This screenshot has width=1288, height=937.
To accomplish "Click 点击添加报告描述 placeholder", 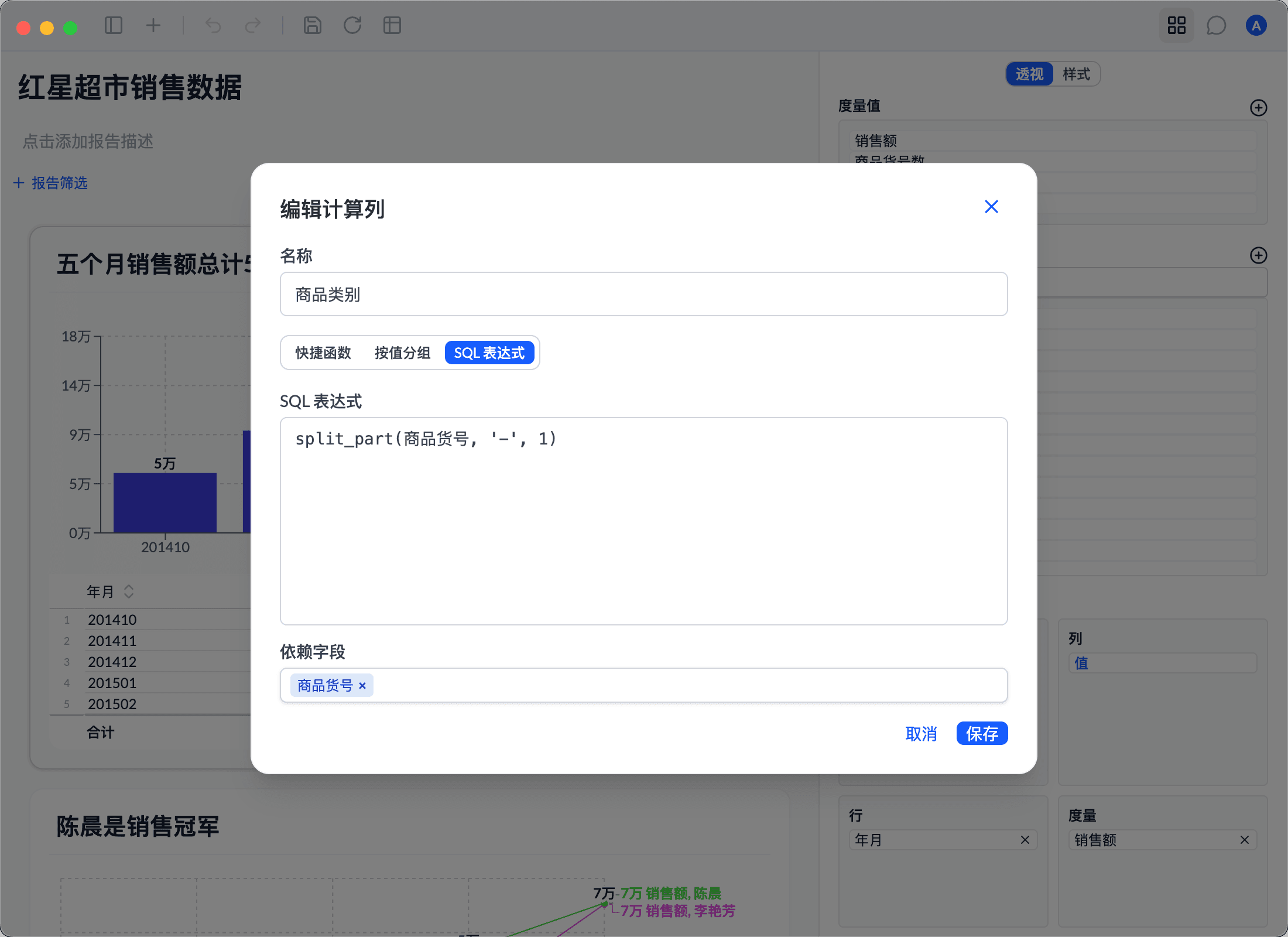I will click(x=88, y=141).
